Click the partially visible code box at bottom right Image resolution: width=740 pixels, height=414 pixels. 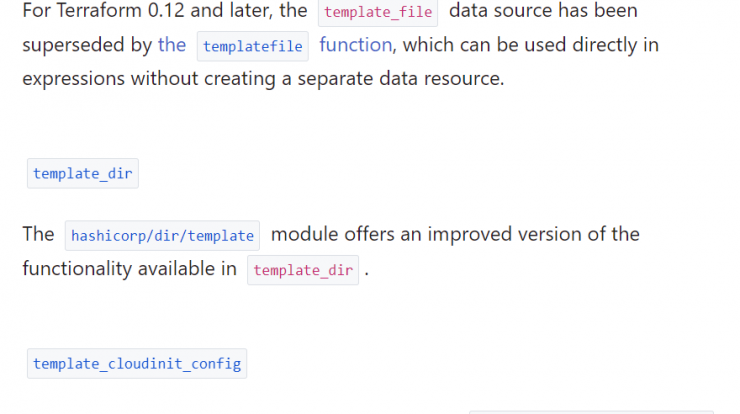tap(591, 412)
